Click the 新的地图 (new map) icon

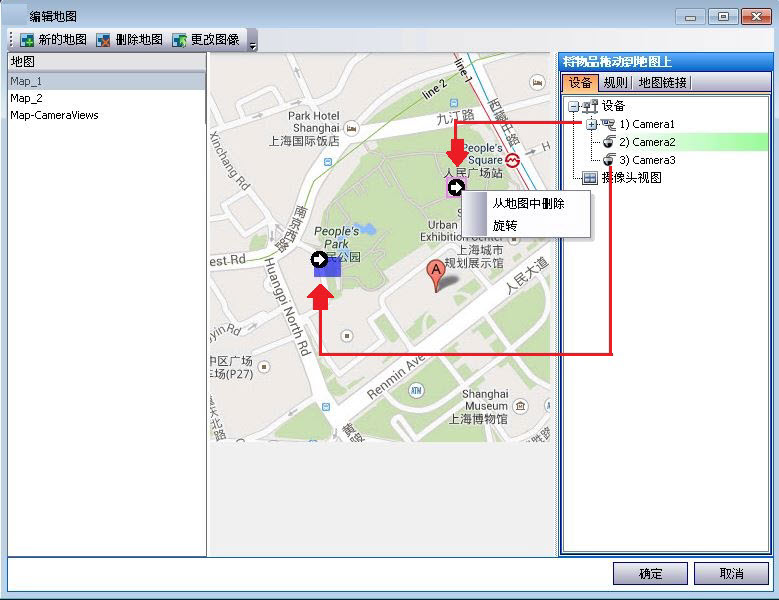click(27, 40)
